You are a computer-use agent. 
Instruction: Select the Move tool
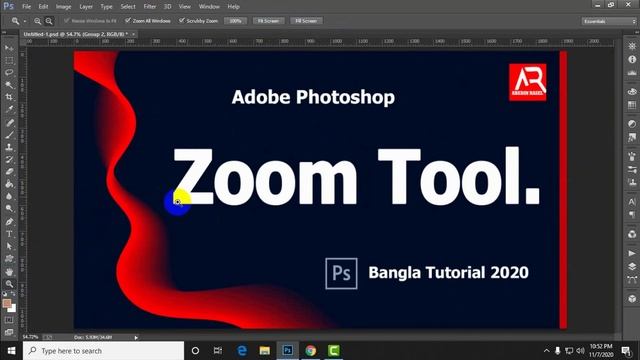pos(9,48)
